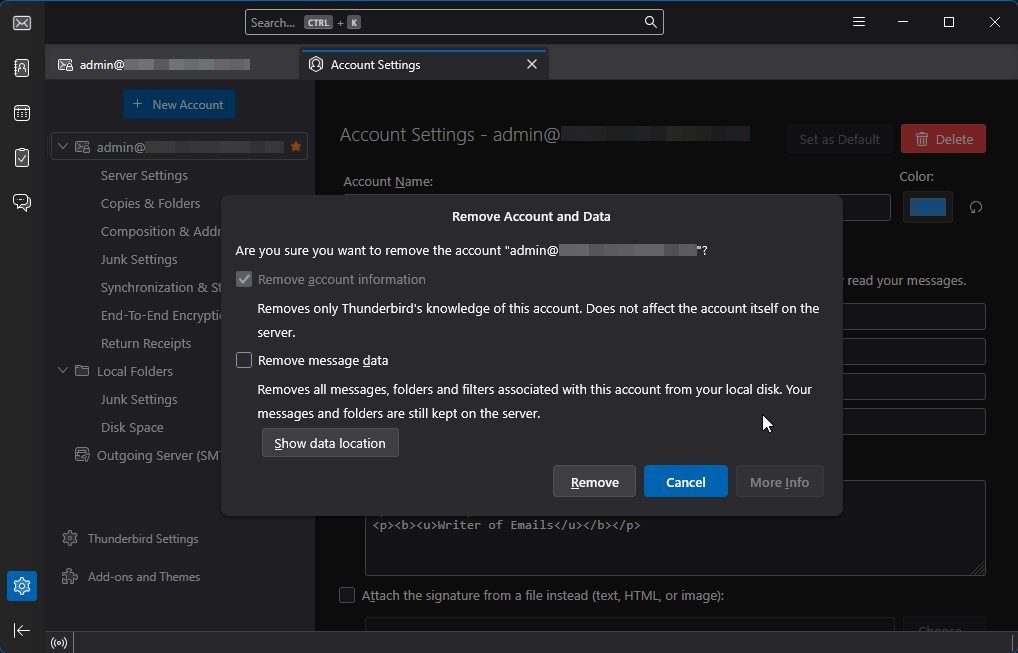Viewport: 1018px width, 653px height.
Task: Pick the blue account color swatch
Action: coord(928,207)
